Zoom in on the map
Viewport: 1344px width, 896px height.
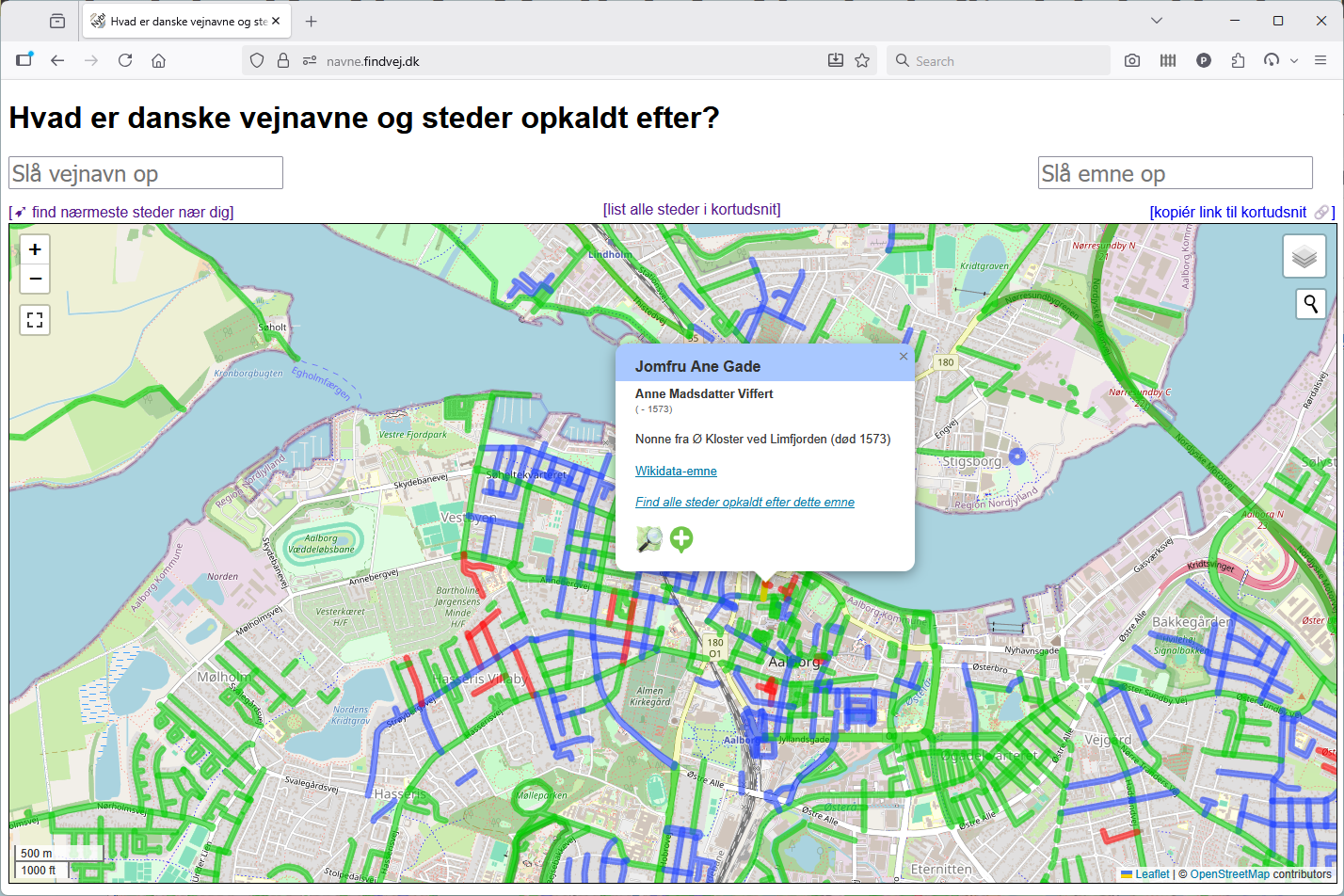tap(35, 249)
